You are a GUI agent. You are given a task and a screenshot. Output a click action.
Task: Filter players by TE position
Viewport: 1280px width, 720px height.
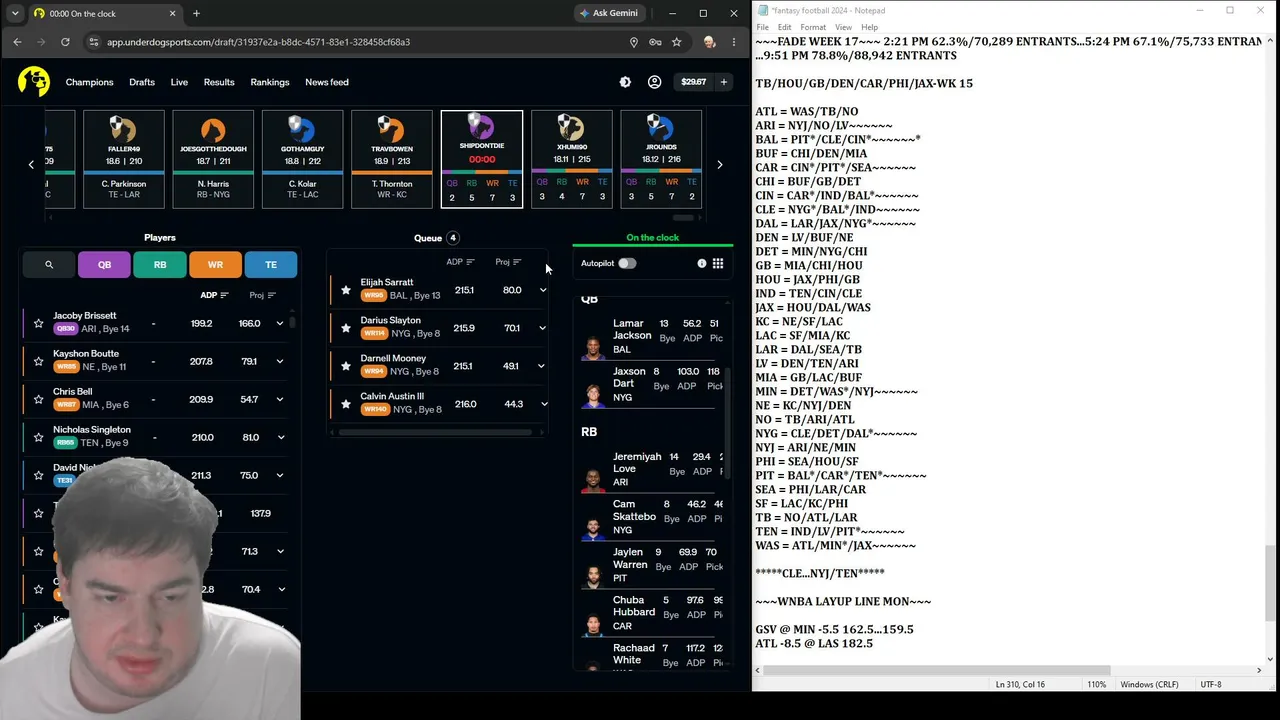click(271, 264)
